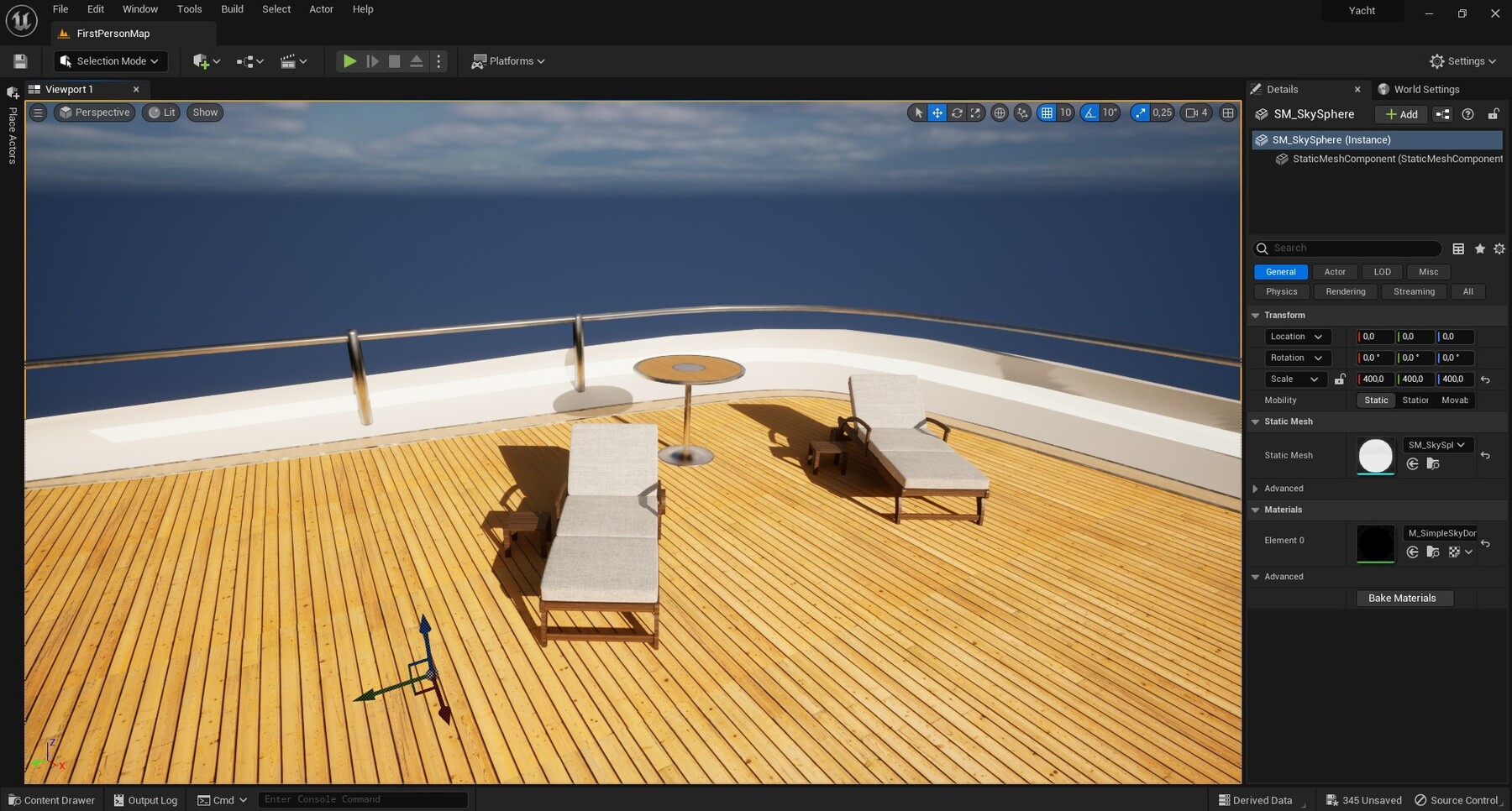Toggle surface snapping globe icon

click(1000, 112)
